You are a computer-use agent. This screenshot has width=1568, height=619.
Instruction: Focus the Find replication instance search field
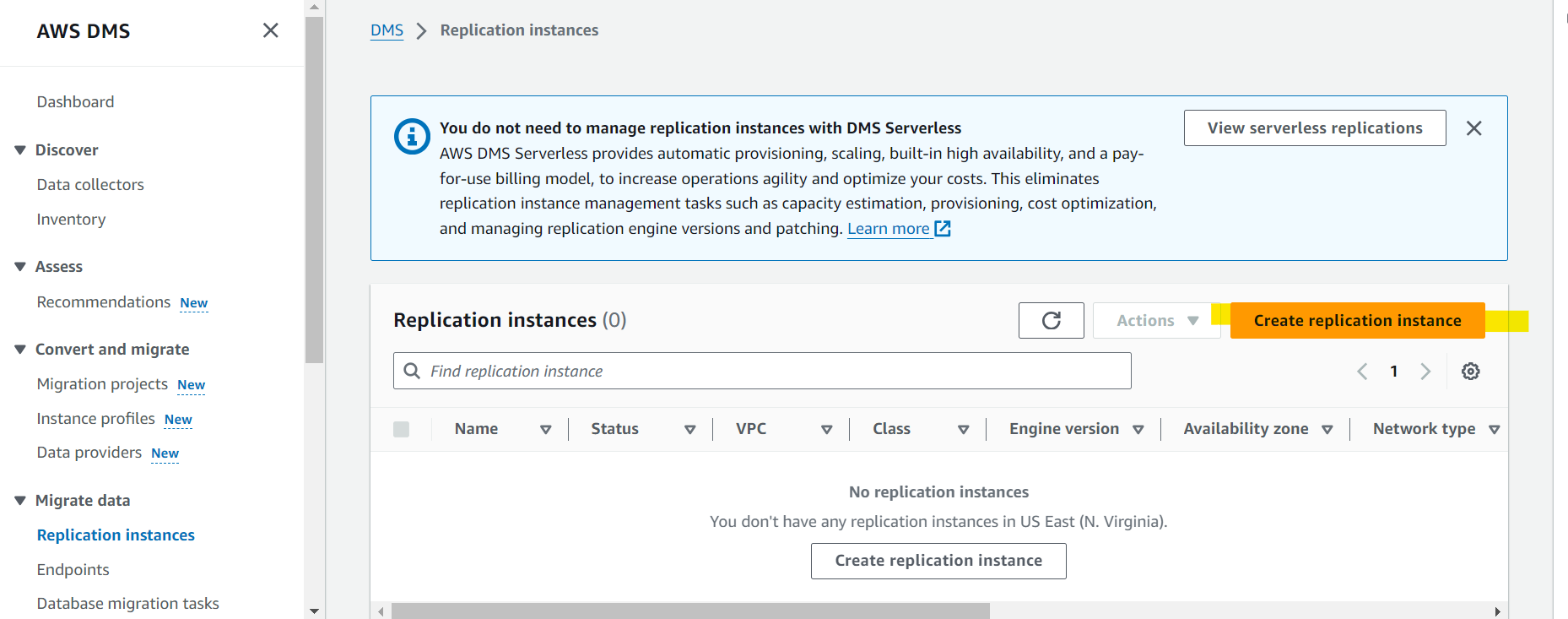point(762,371)
